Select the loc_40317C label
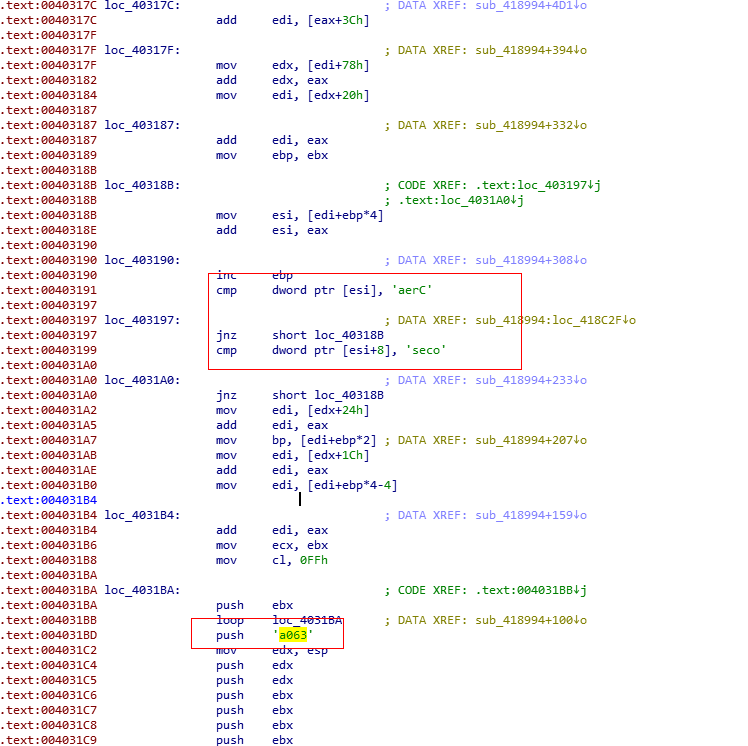The image size is (748, 746). (142, 5)
